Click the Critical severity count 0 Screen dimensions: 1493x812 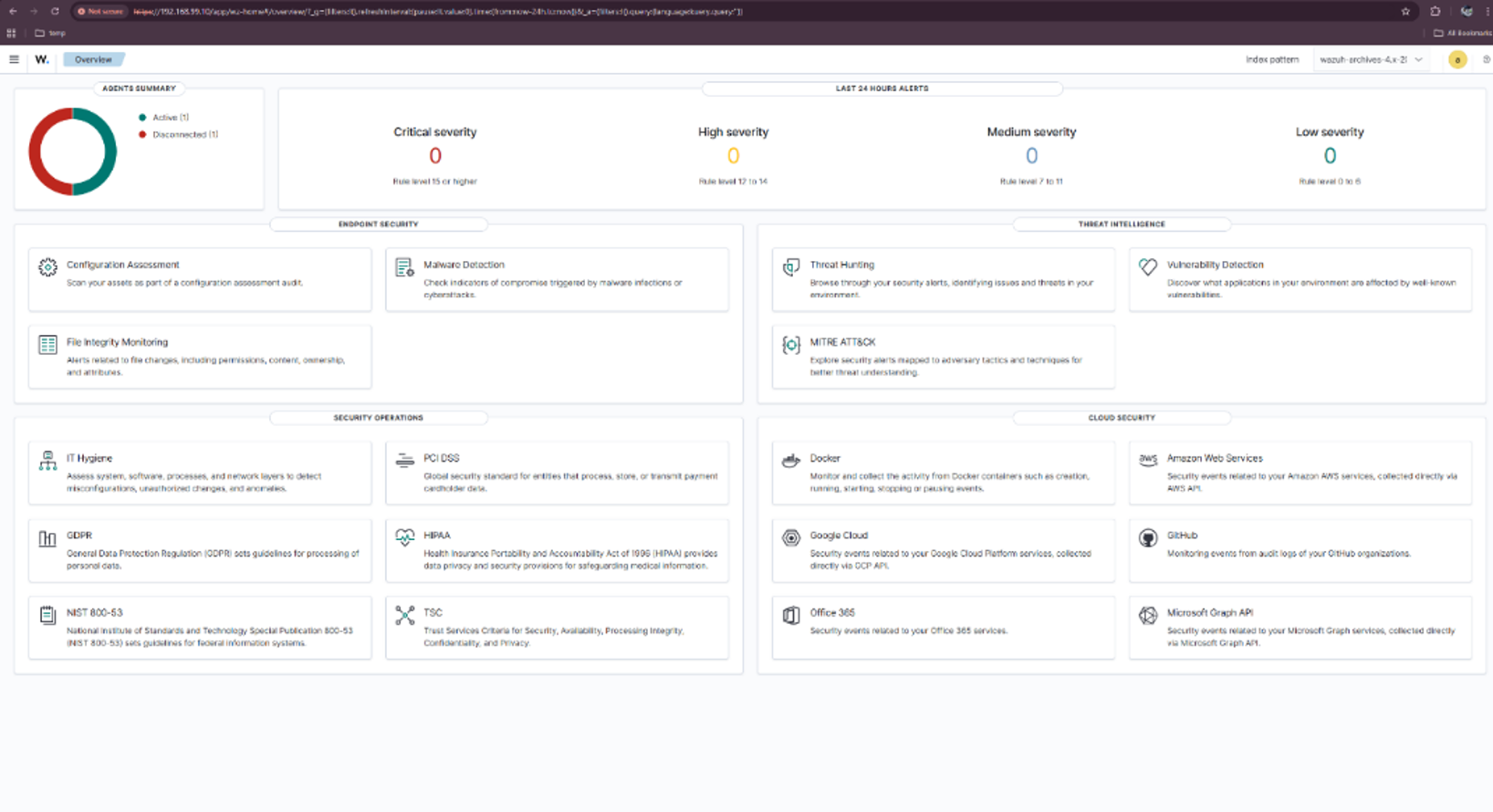pos(435,156)
